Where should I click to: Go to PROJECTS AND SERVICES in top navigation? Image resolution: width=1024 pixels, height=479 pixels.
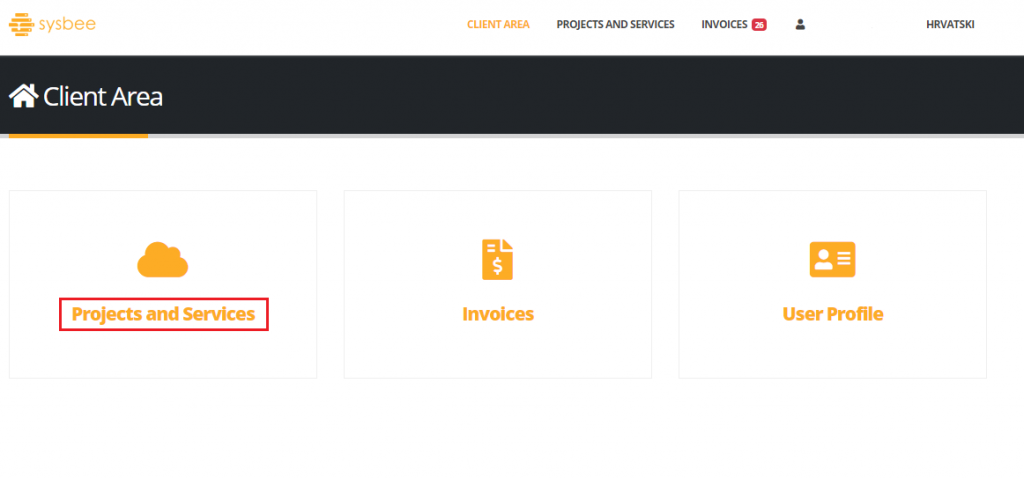[x=615, y=24]
